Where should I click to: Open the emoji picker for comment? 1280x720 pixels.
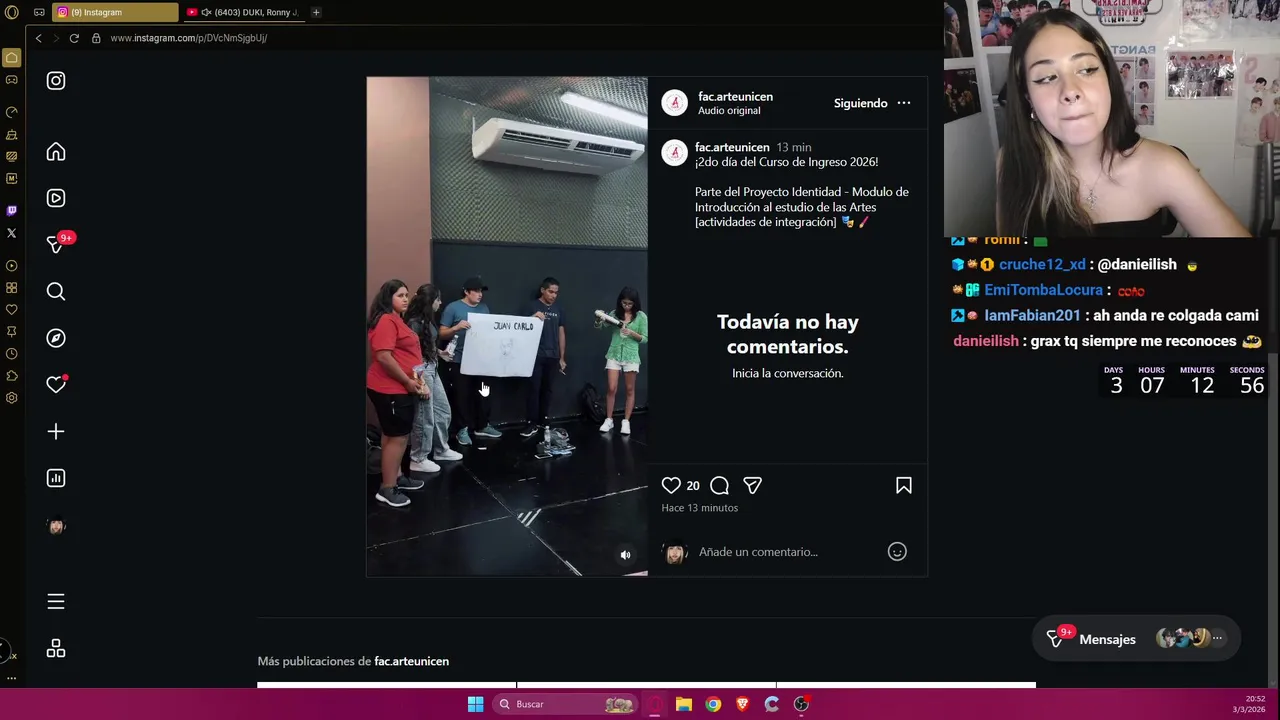click(x=897, y=551)
